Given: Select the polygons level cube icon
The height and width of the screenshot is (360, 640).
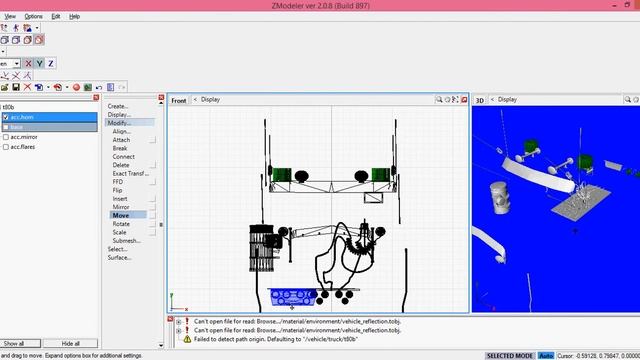Looking at the screenshot, I should click(27, 40).
